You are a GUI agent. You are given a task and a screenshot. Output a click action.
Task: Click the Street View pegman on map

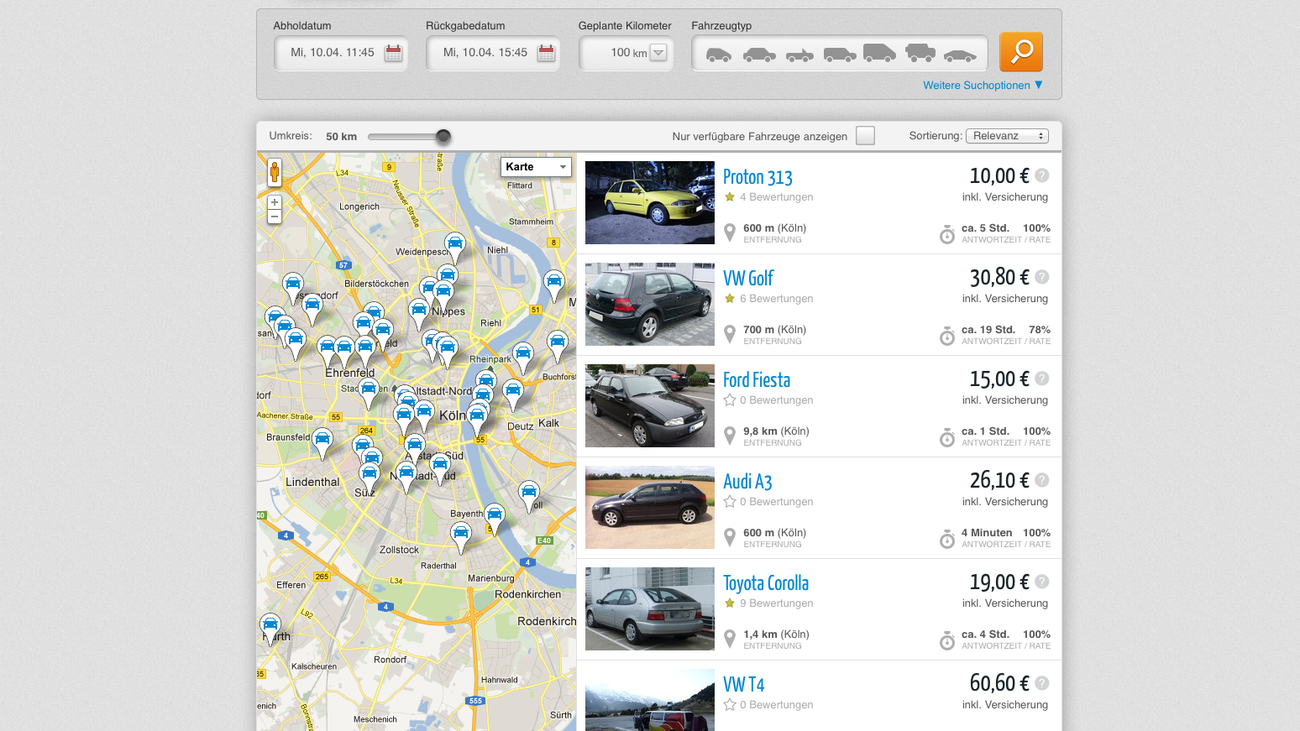click(274, 172)
